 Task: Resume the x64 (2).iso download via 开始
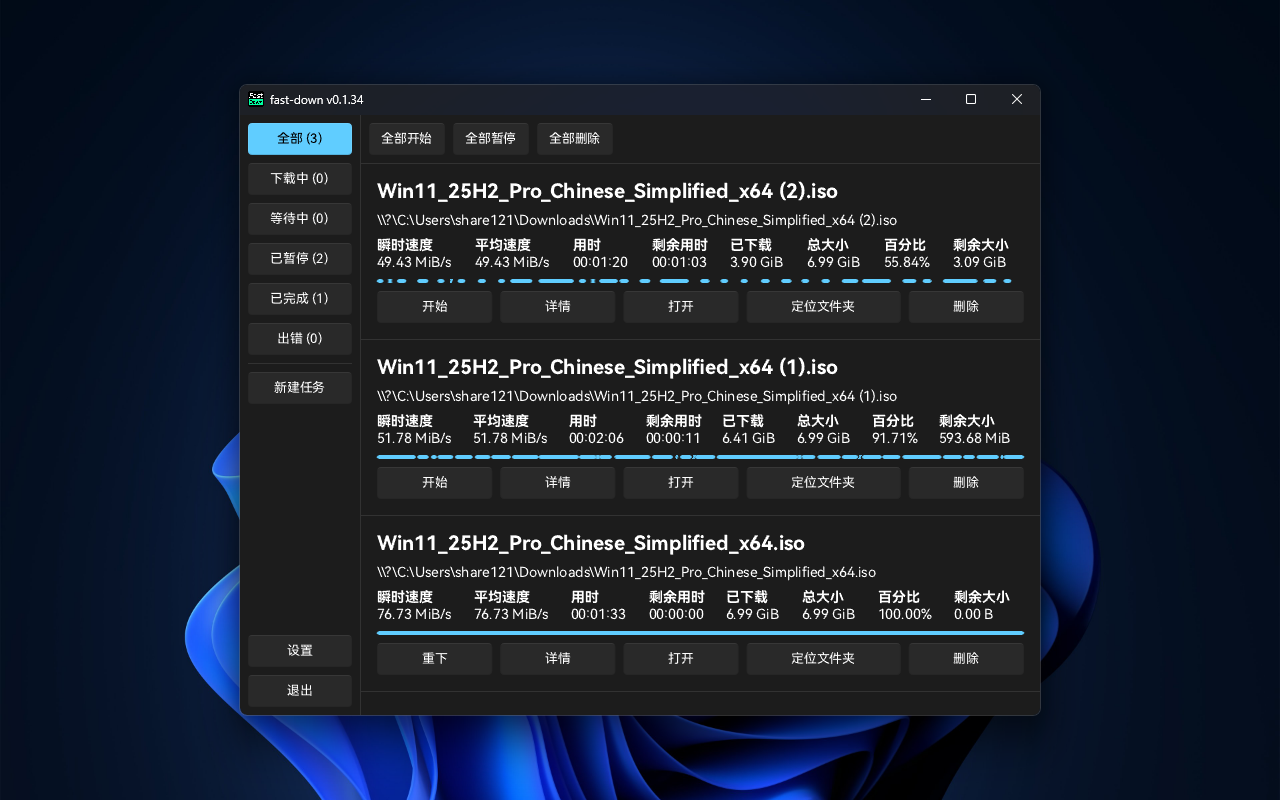tap(434, 306)
